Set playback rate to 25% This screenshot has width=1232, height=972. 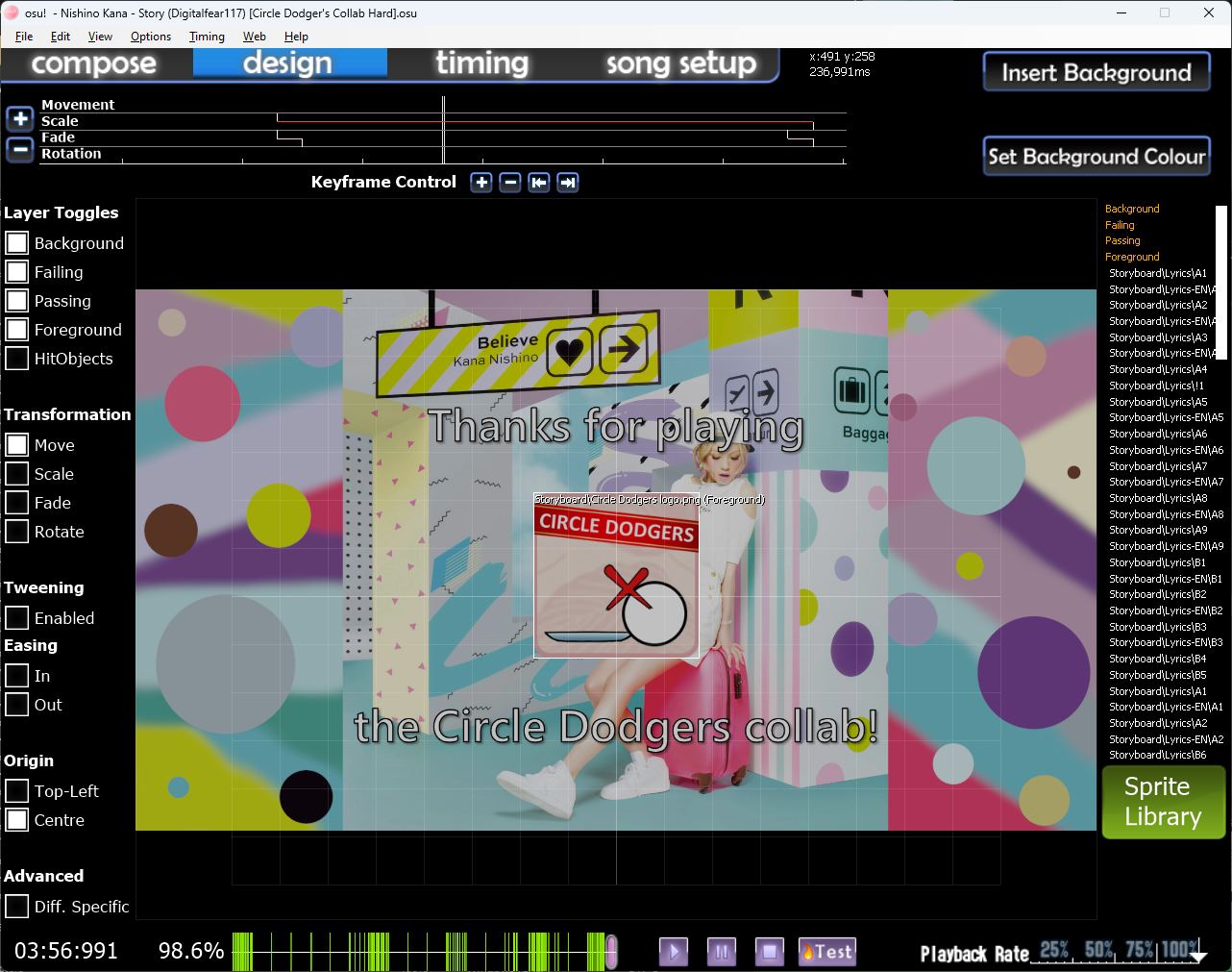[1054, 950]
